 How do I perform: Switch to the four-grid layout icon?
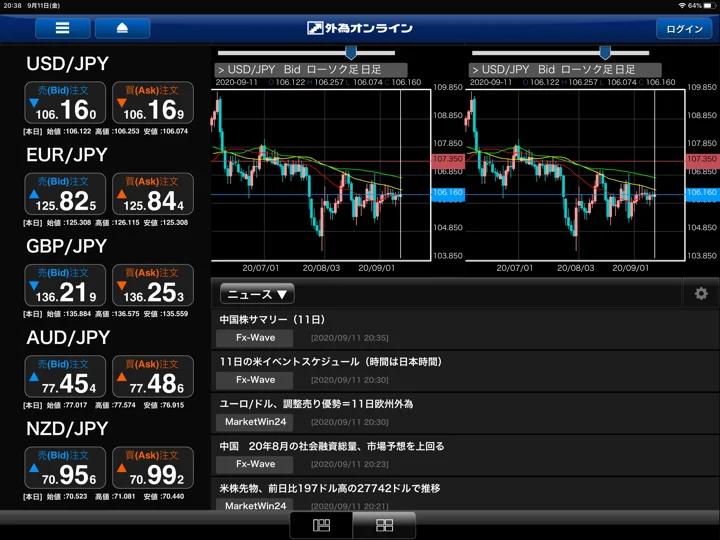384,525
